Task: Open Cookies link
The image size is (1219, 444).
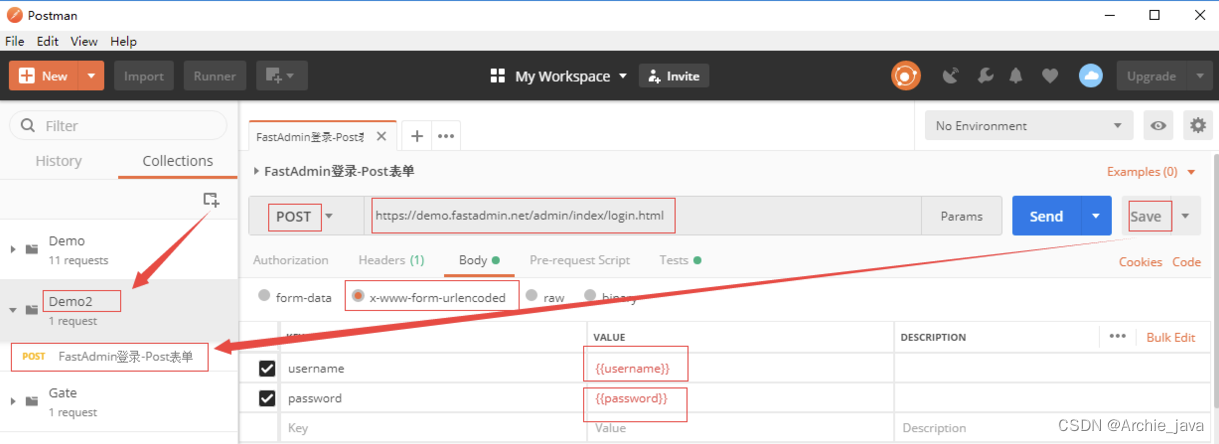Action: click(1140, 262)
